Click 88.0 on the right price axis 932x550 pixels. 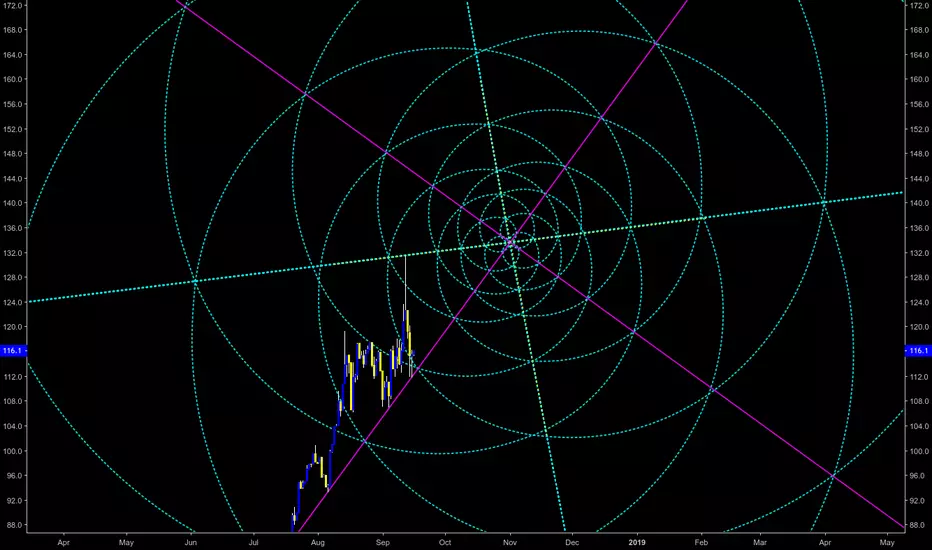[x=919, y=525]
